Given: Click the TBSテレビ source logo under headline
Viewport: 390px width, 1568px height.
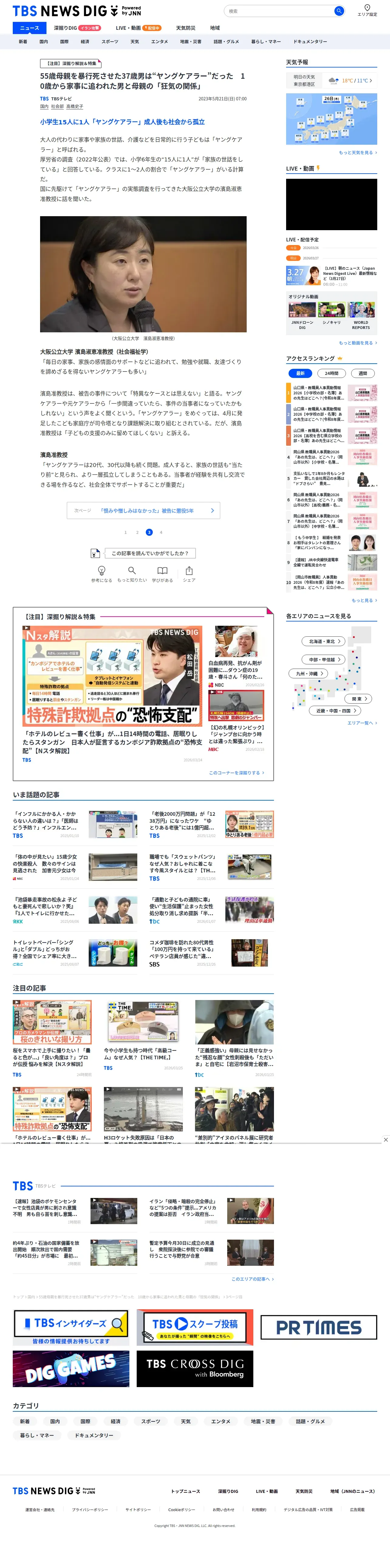Looking at the screenshot, I should coord(44,99).
